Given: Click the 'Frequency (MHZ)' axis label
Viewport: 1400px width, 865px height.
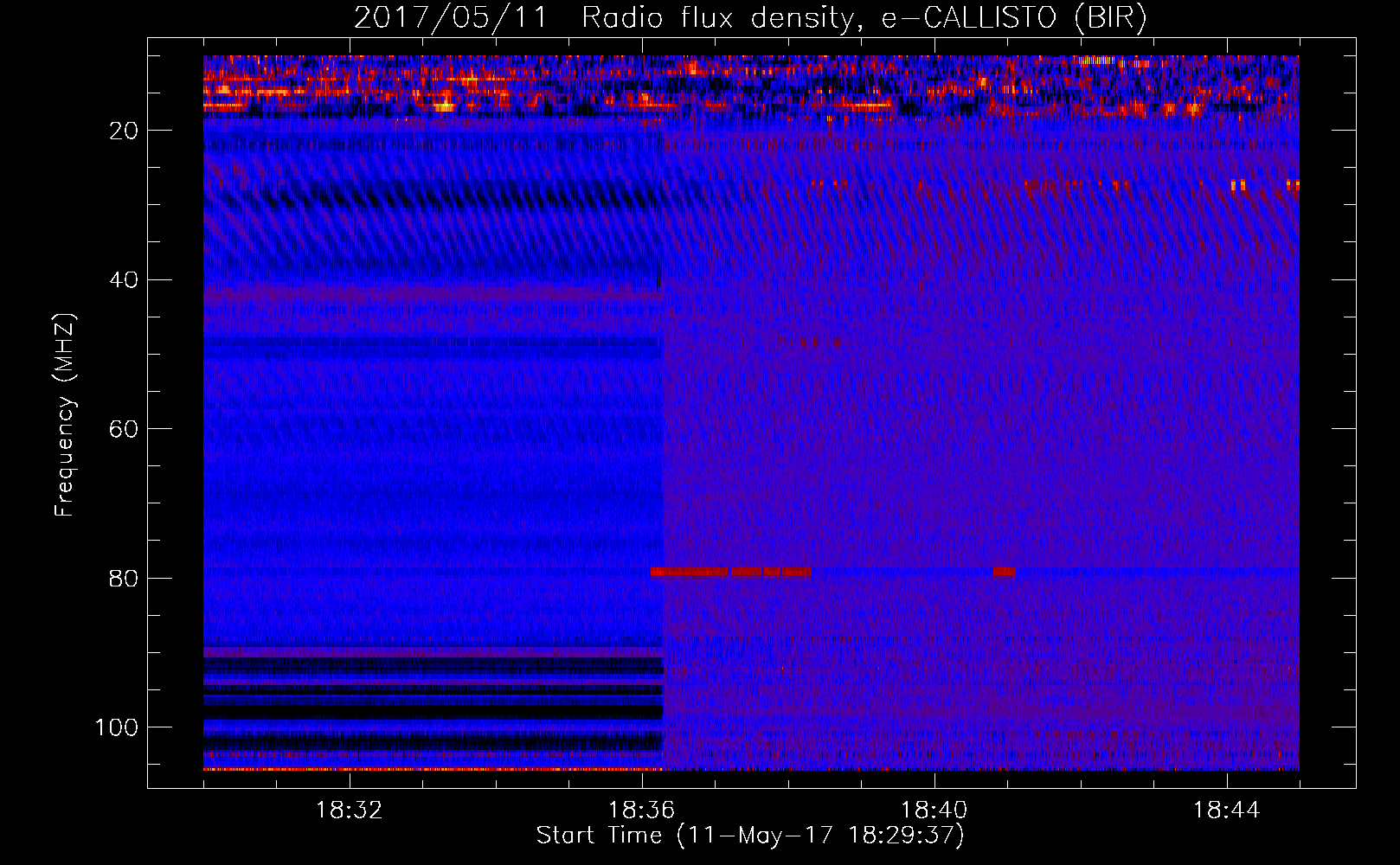Looking at the screenshot, I should tap(65, 415).
